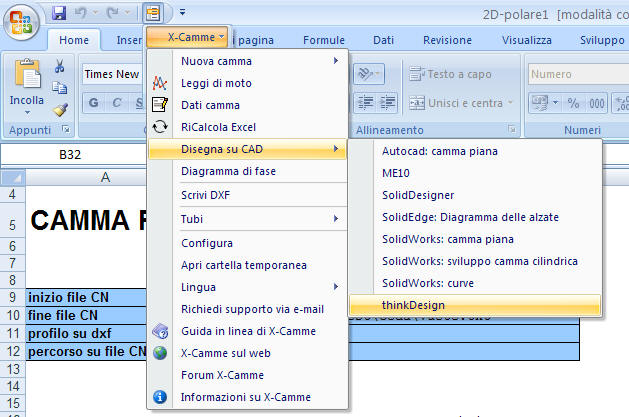
Task: Open Appunti clipboard dialog launcher
Action: coord(66,129)
